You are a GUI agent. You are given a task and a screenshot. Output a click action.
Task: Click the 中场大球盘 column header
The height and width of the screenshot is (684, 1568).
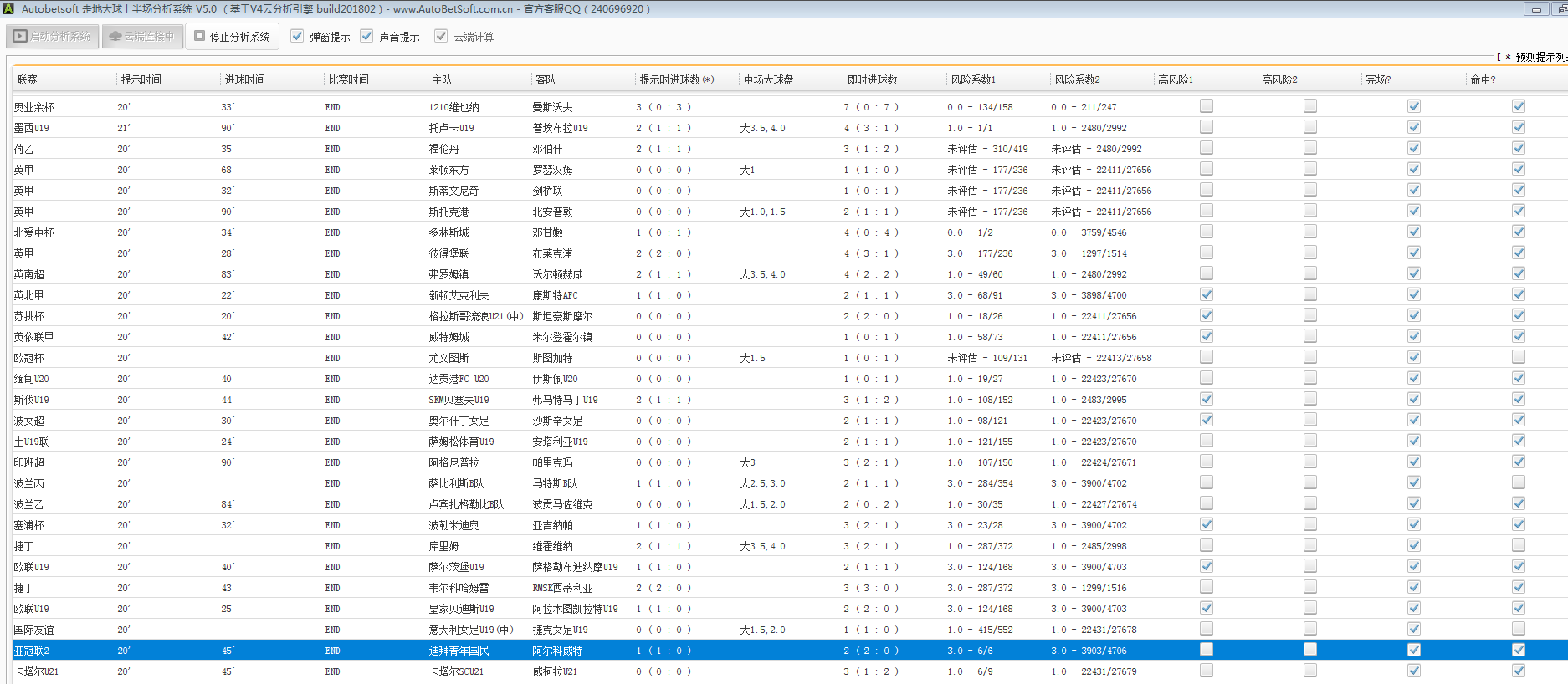(768, 80)
